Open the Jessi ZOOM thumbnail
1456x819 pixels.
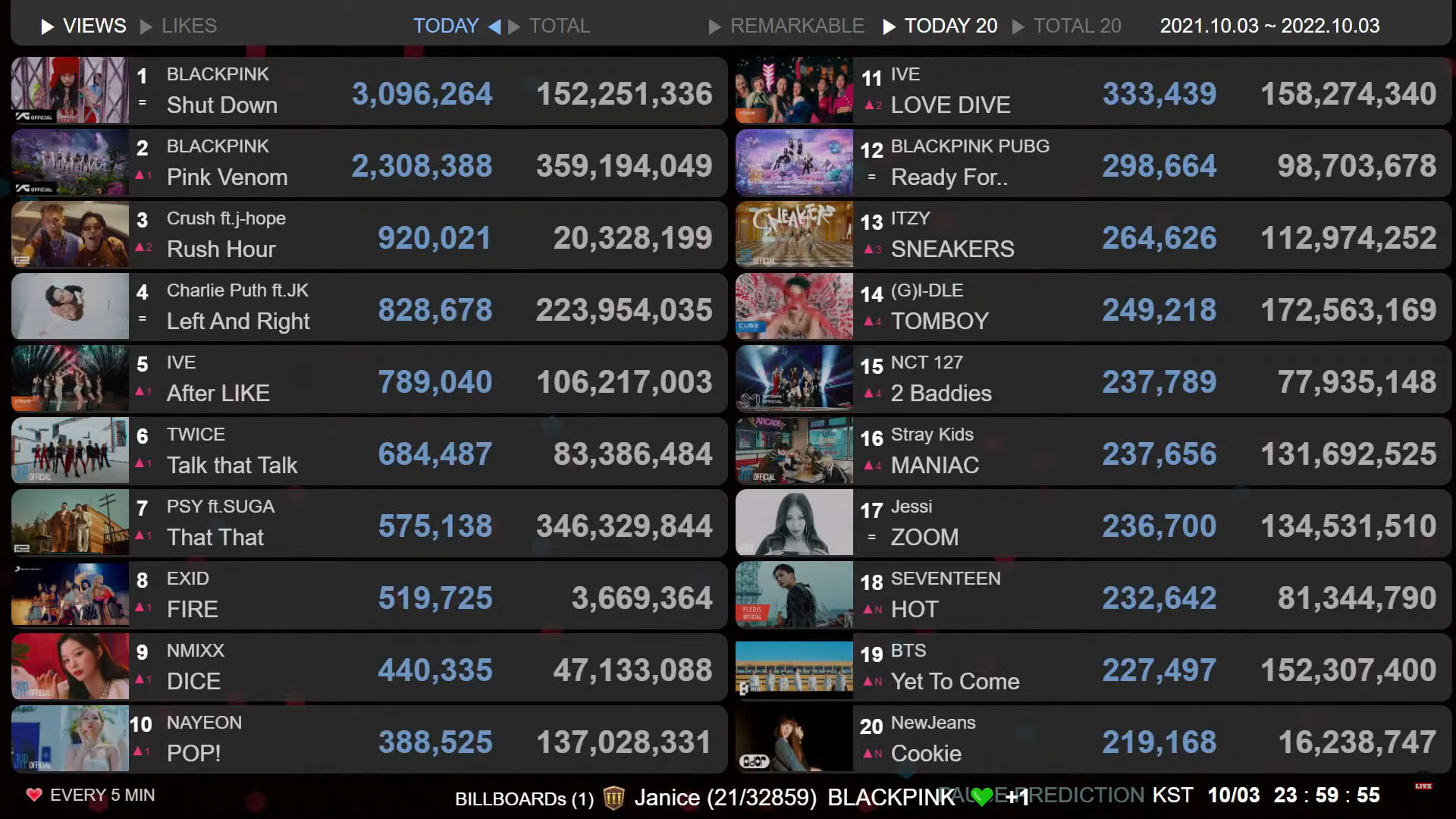tap(794, 522)
